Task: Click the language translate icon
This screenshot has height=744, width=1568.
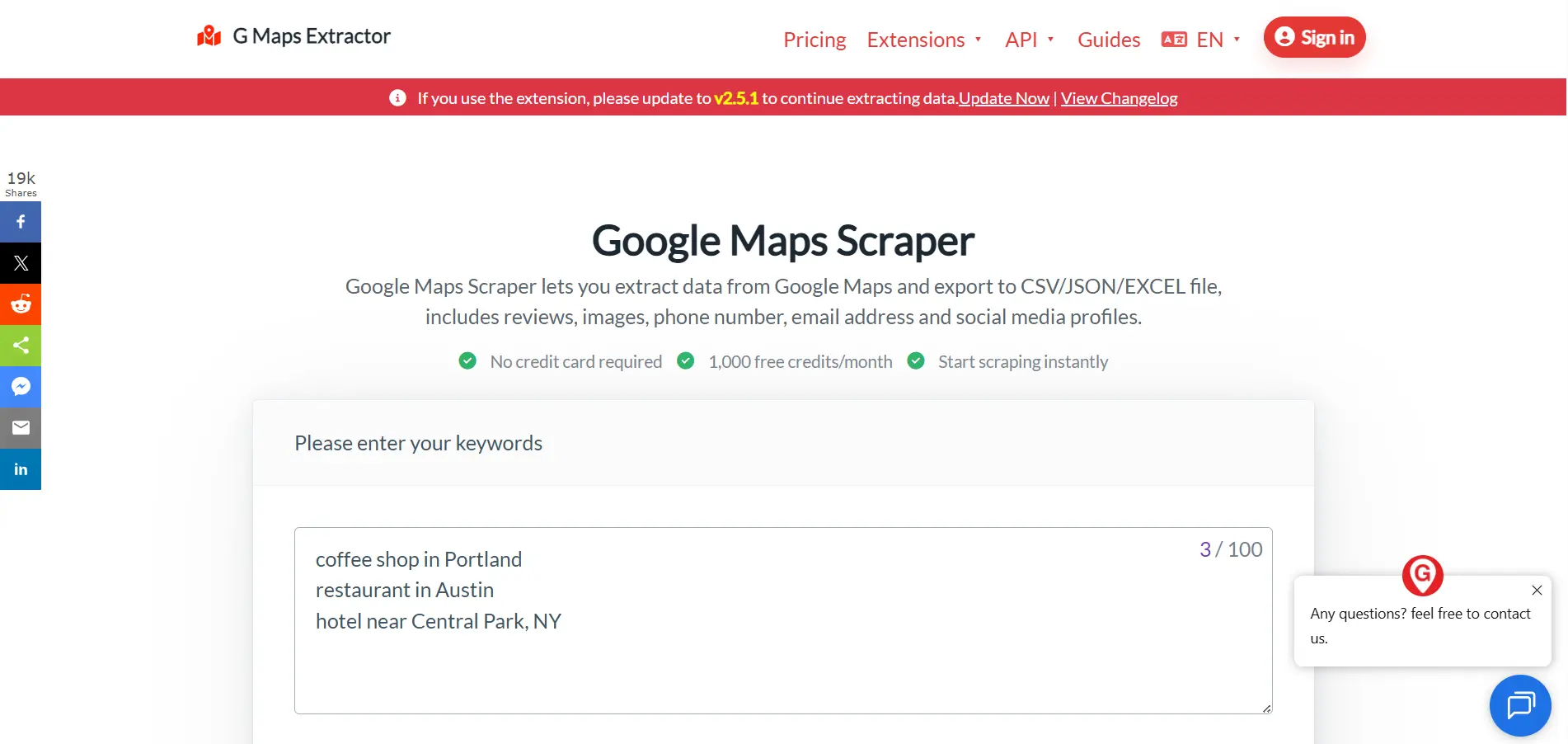Action: 1174,40
